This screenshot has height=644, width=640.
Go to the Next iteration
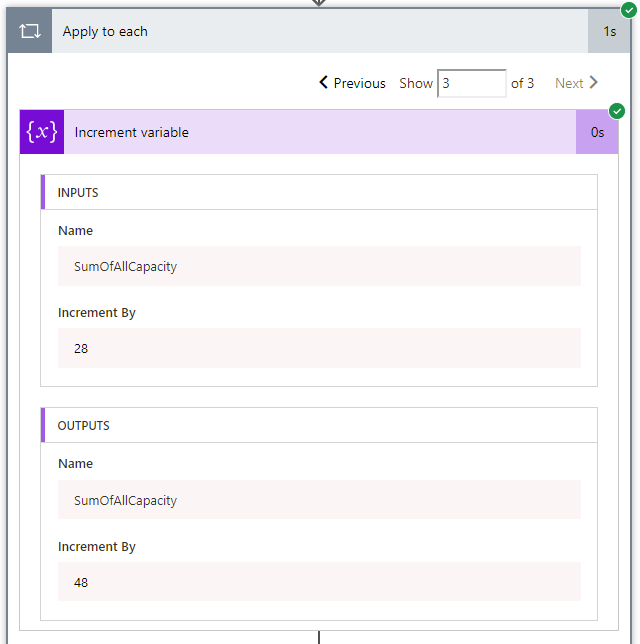569,83
